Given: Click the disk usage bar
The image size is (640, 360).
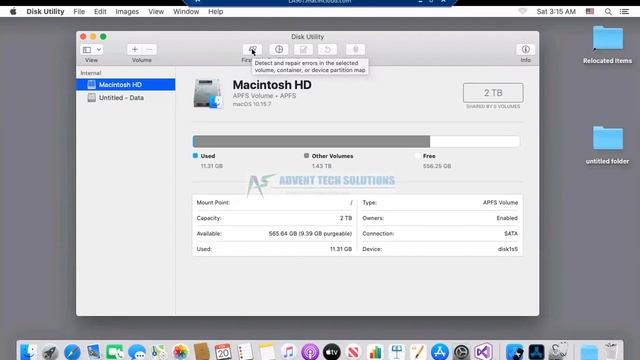Looking at the screenshot, I should [x=356, y=142].
